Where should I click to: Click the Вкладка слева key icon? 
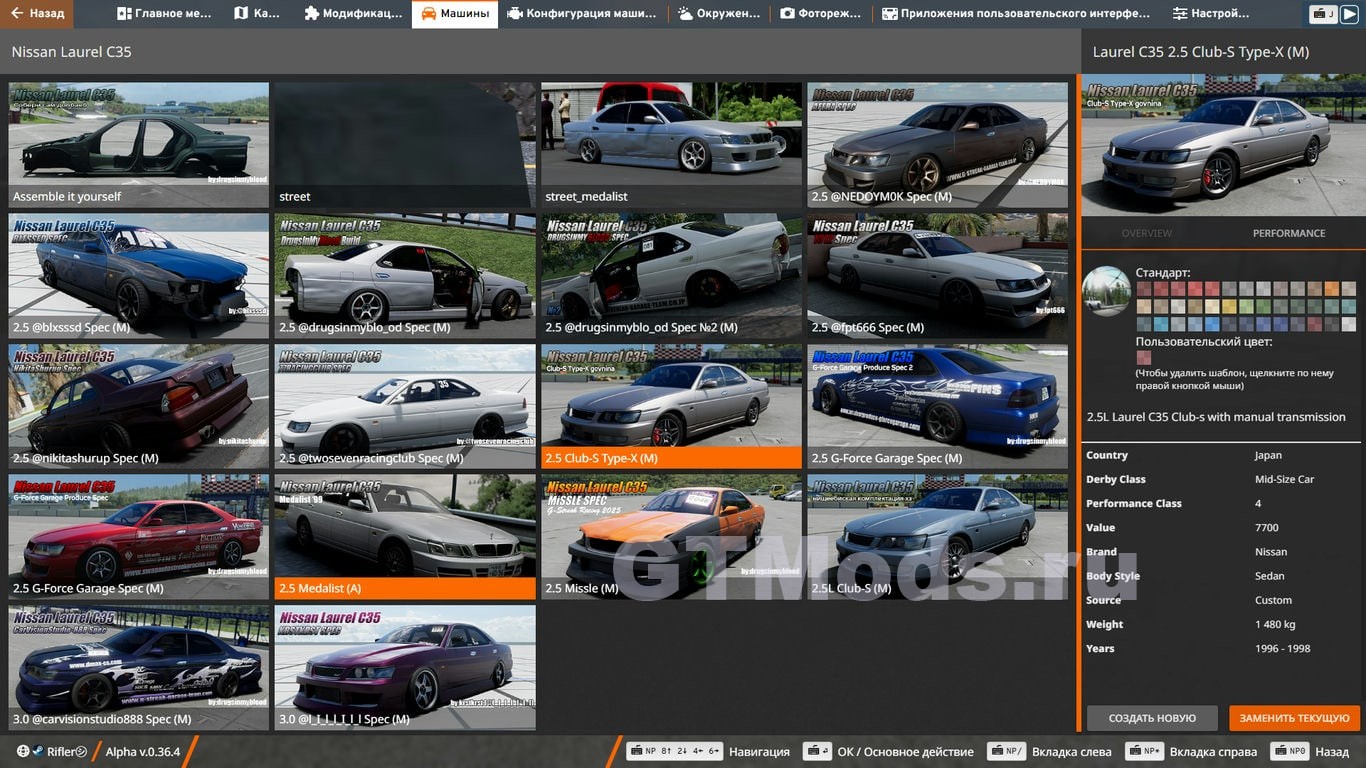click(1006, 751)
